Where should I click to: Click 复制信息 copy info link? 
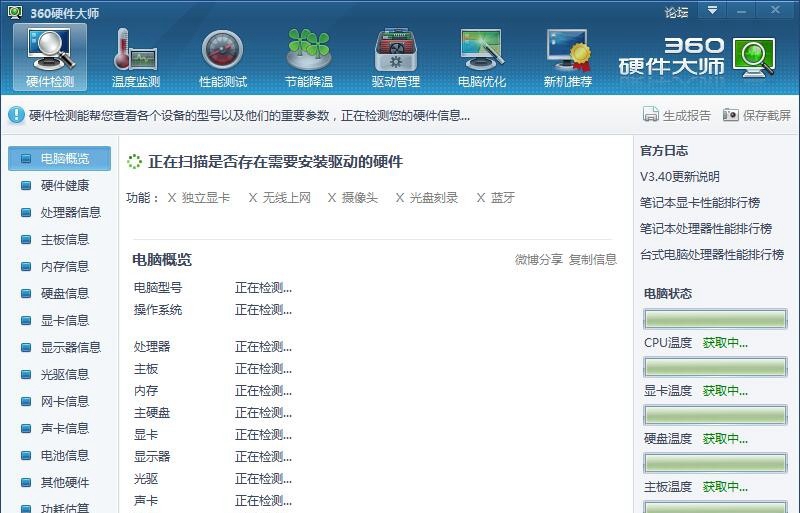point(593,259)
